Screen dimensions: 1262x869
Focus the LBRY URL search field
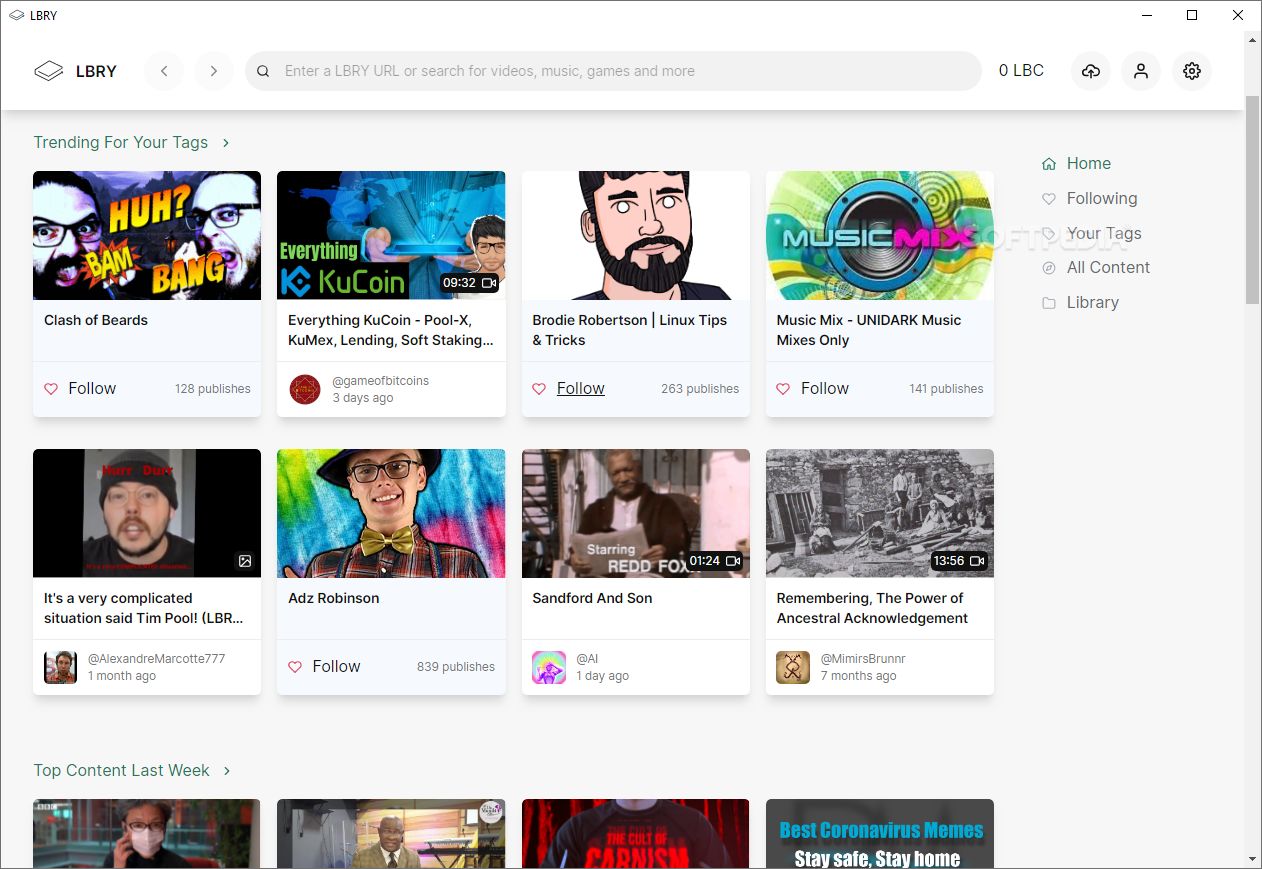[x=613, y=71]
